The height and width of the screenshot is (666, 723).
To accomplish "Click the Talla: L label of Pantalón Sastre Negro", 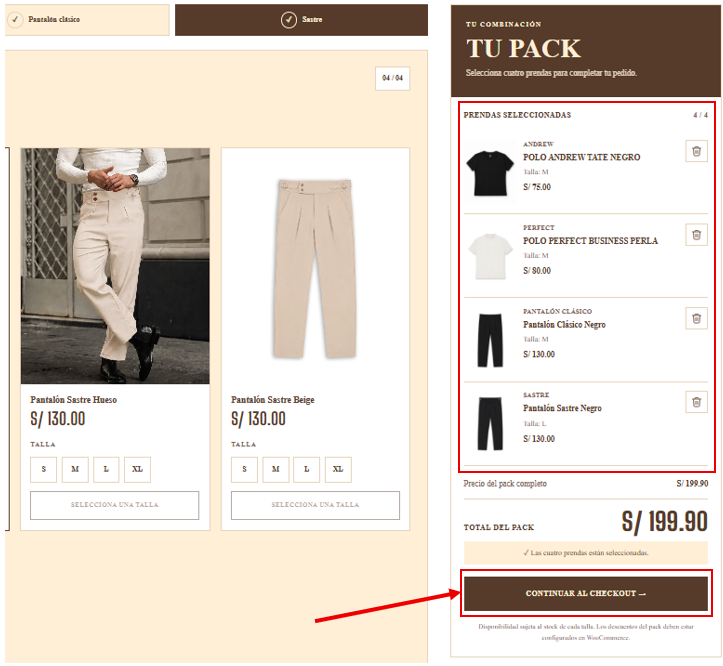I will (x=534, y=423).
